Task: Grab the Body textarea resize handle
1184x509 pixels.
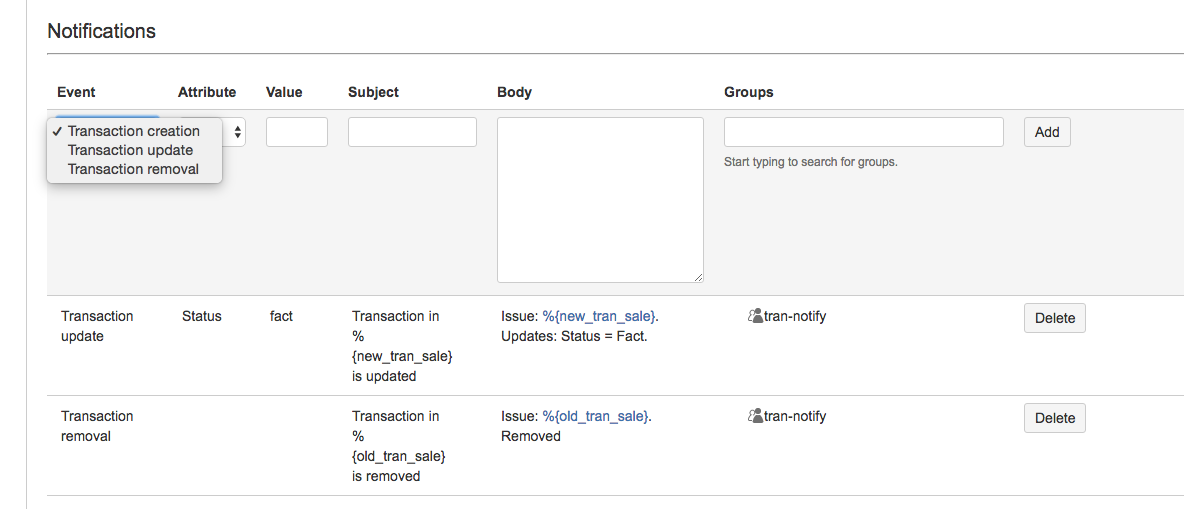Action: tap(698, 277)
